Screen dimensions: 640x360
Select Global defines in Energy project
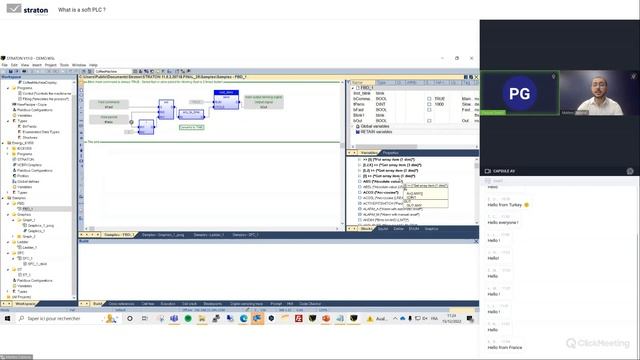(x=28, y=181)
